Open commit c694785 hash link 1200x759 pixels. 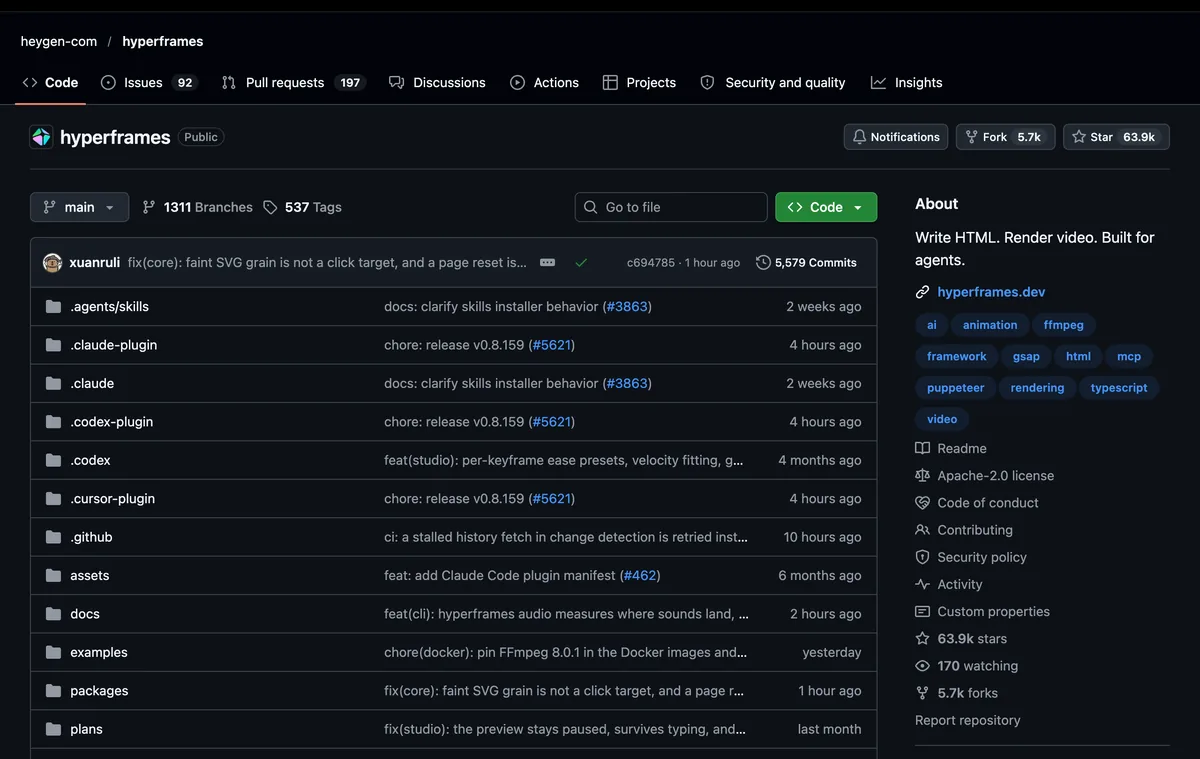point(651,263)
